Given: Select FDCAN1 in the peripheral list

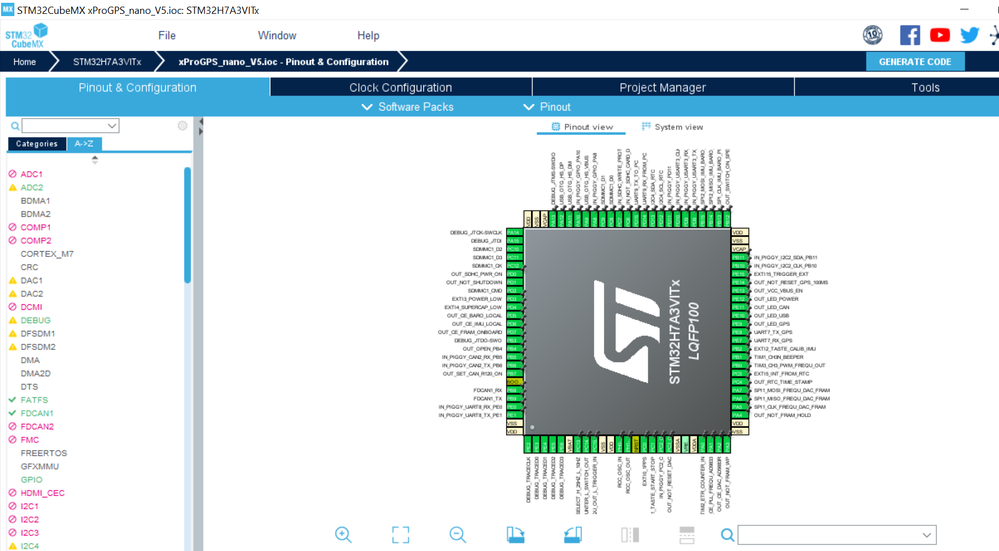Looking at the screenshot, I should pyautogui.click(x=37, y=413).
